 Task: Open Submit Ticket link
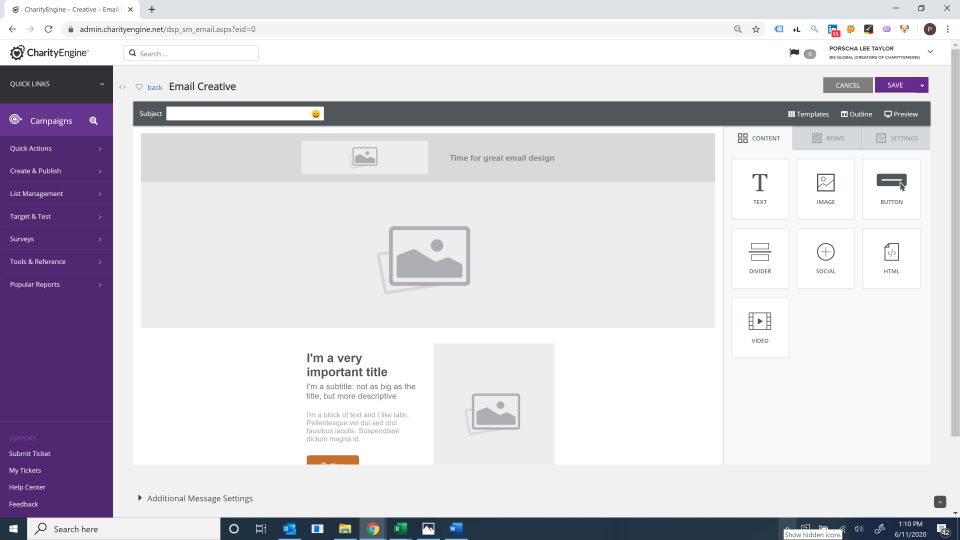point(29,454)
